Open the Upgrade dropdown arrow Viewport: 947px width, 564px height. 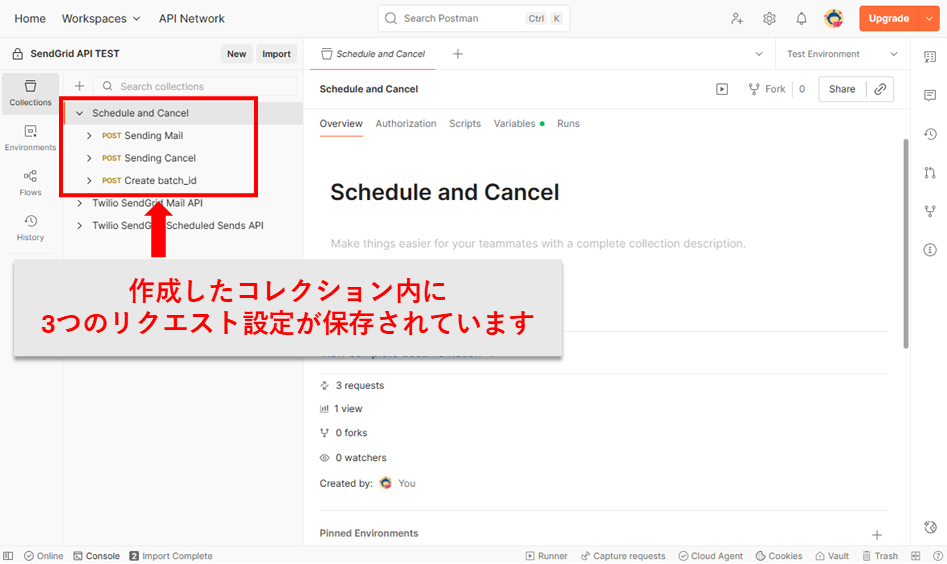pos(929,19)
